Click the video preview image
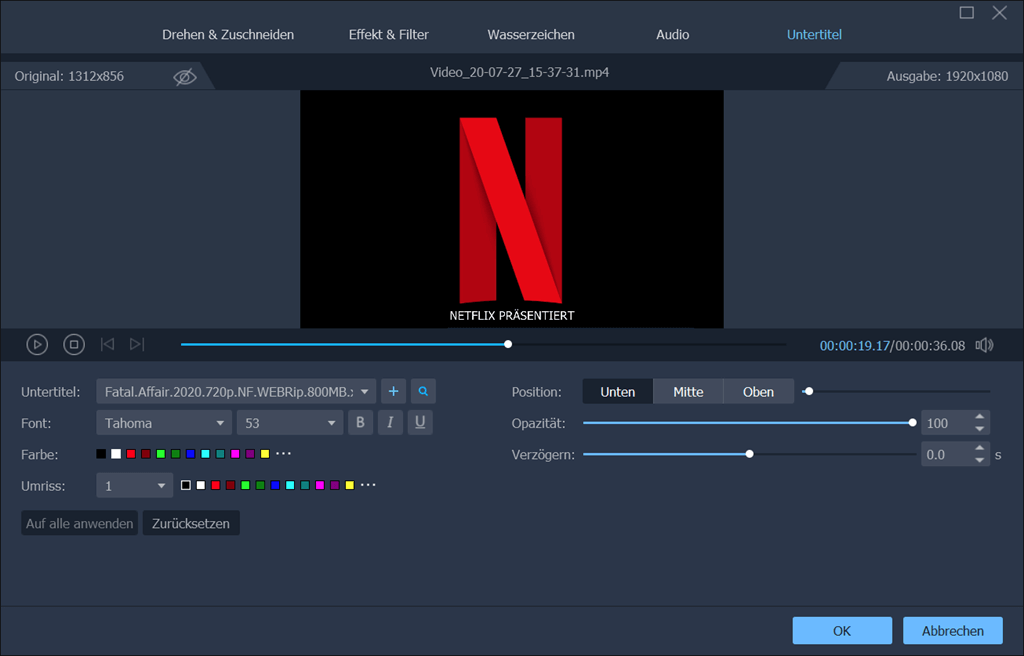Viewport: 1024px width, 656px height. click(x=511, y=209)
